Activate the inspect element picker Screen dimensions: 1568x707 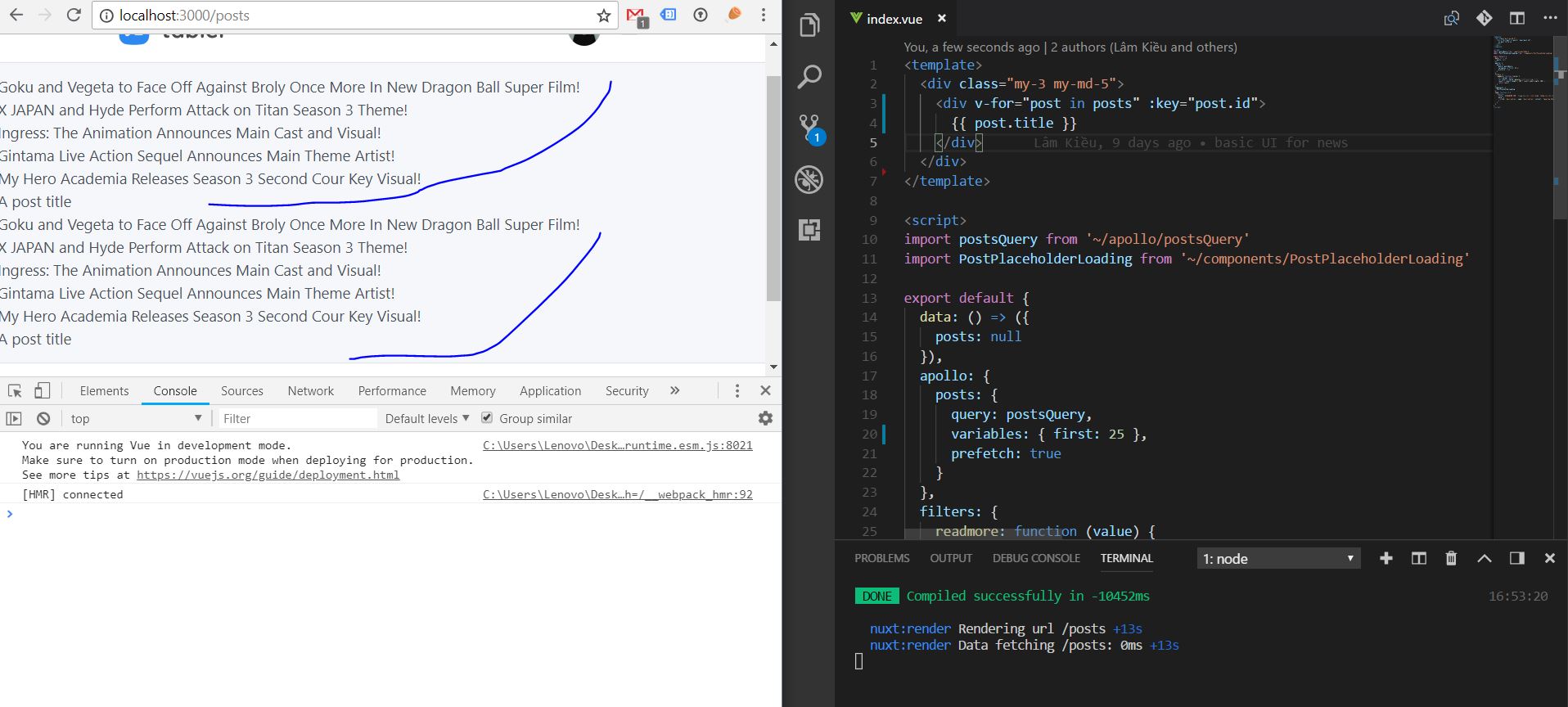point(15,390)
